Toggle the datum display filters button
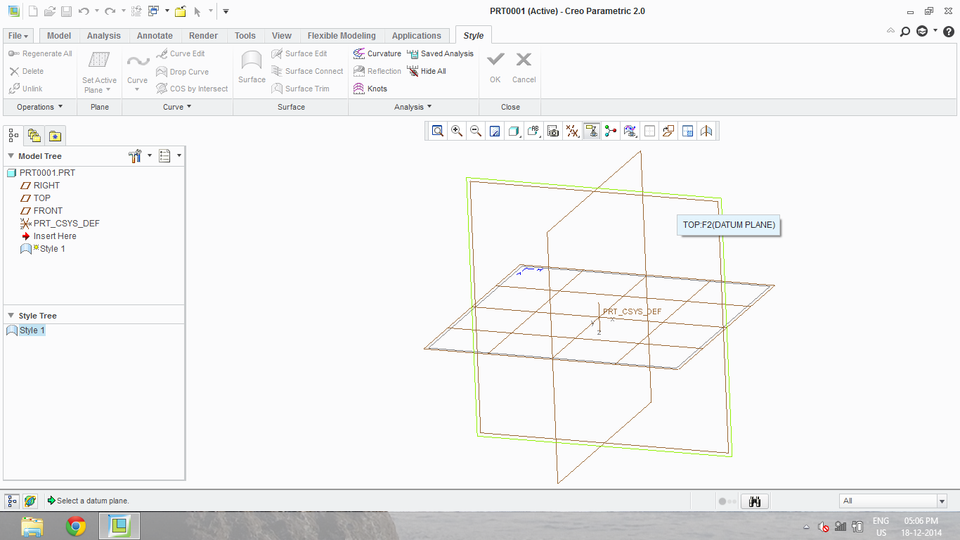 [x=572, y=131]
